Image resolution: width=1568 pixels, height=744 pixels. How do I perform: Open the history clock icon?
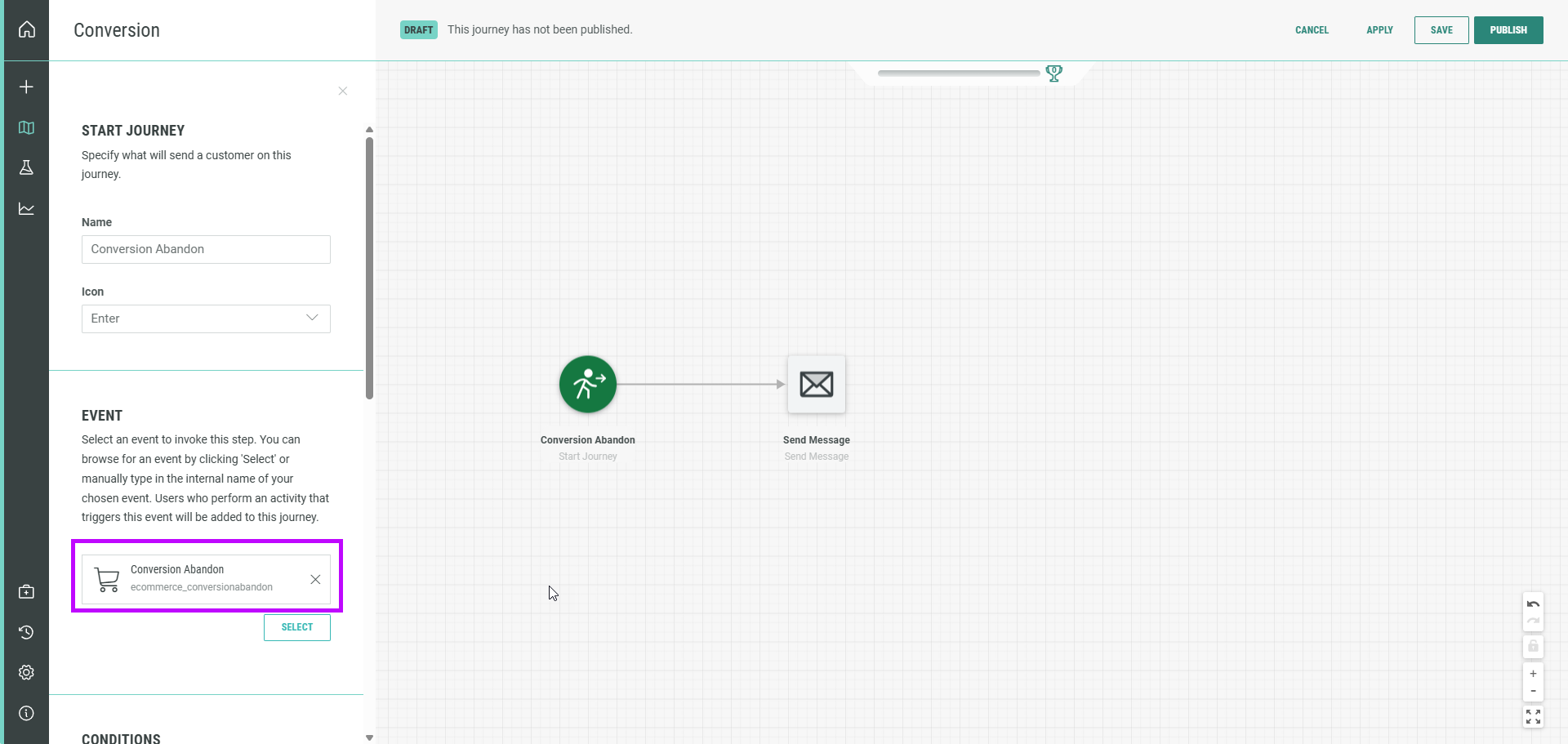[x=26, y=632]
